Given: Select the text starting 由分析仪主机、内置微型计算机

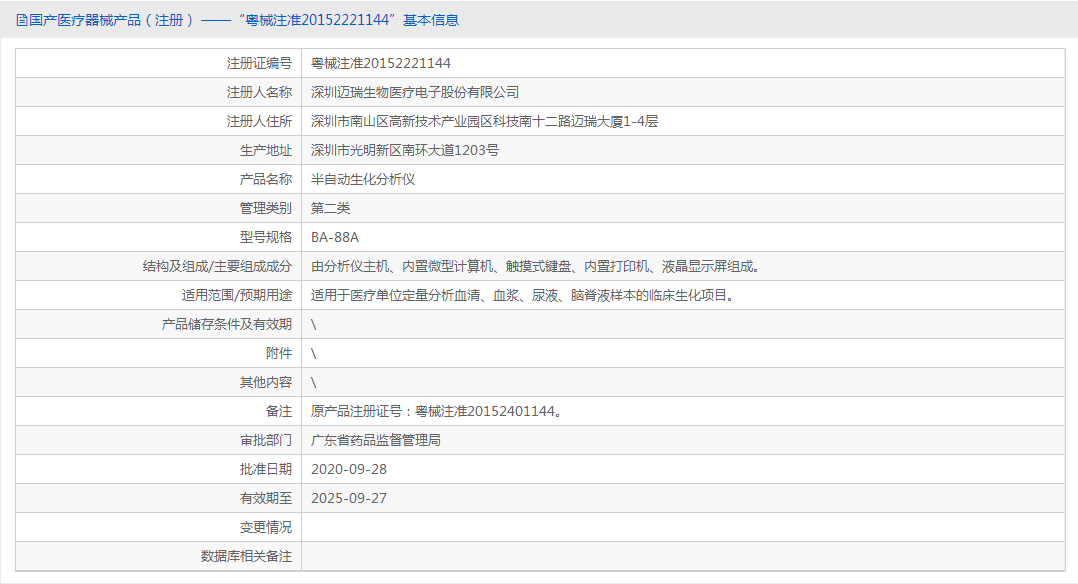Looking at the screenshot, I should pos(538,266).
